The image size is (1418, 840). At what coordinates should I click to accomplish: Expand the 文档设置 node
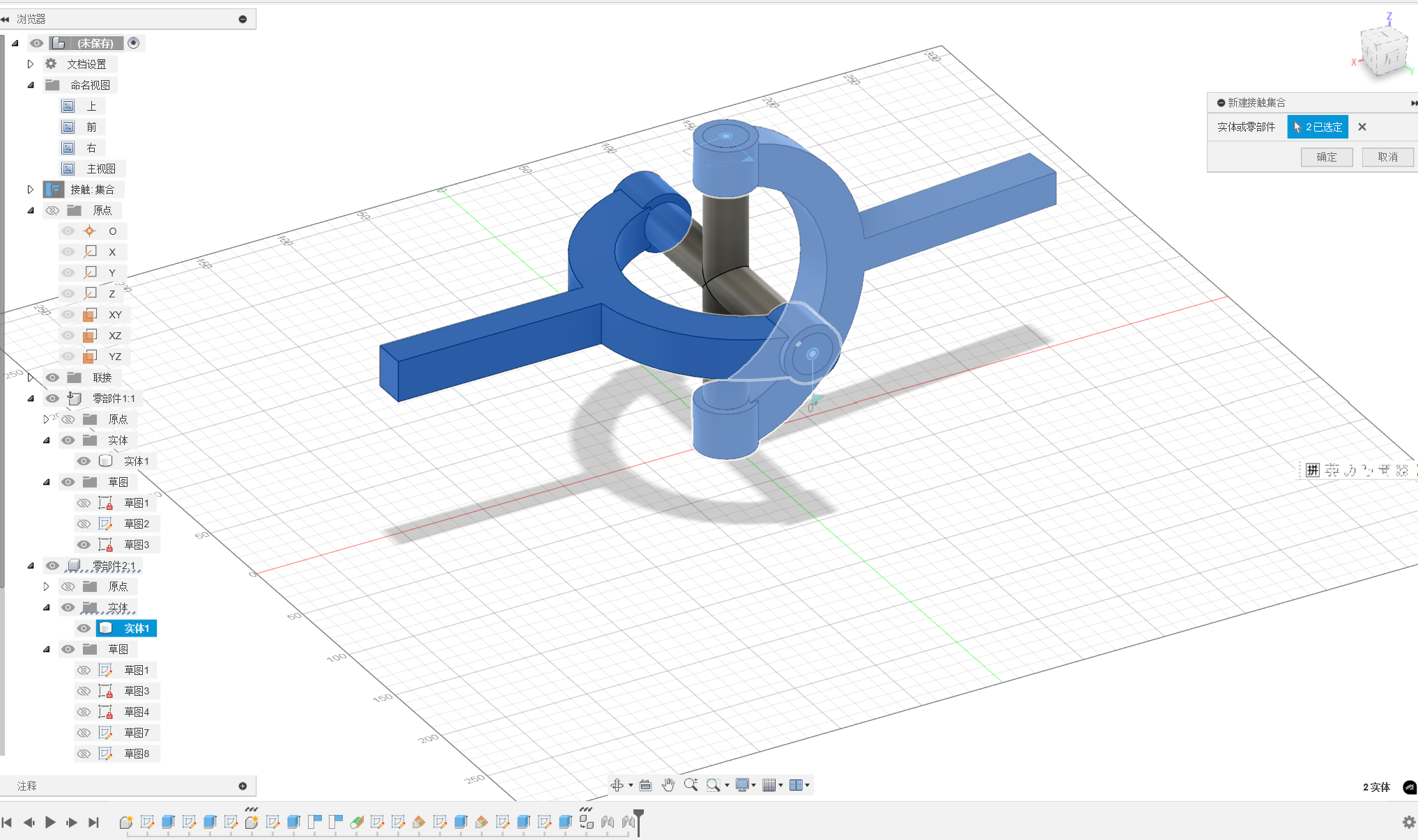30,64
